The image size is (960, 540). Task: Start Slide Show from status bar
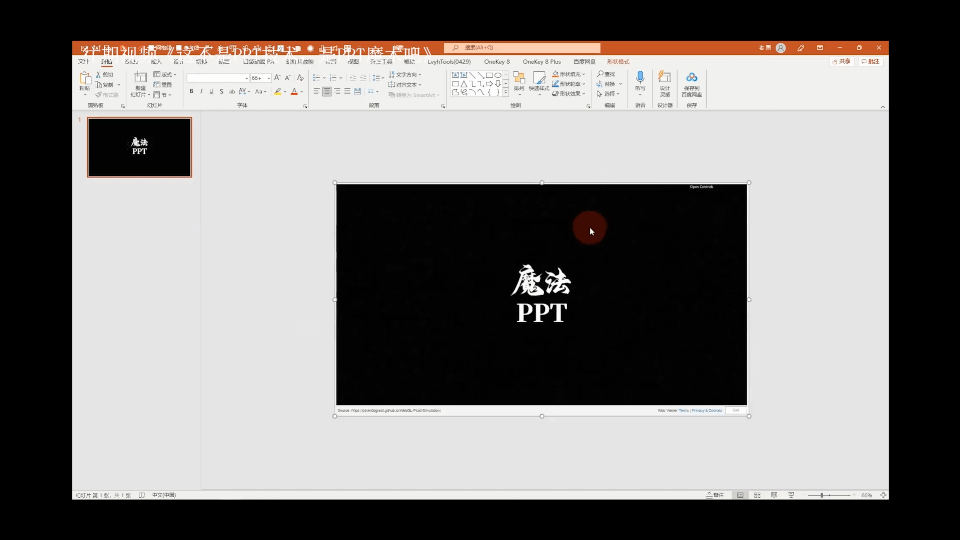[791, 495]
